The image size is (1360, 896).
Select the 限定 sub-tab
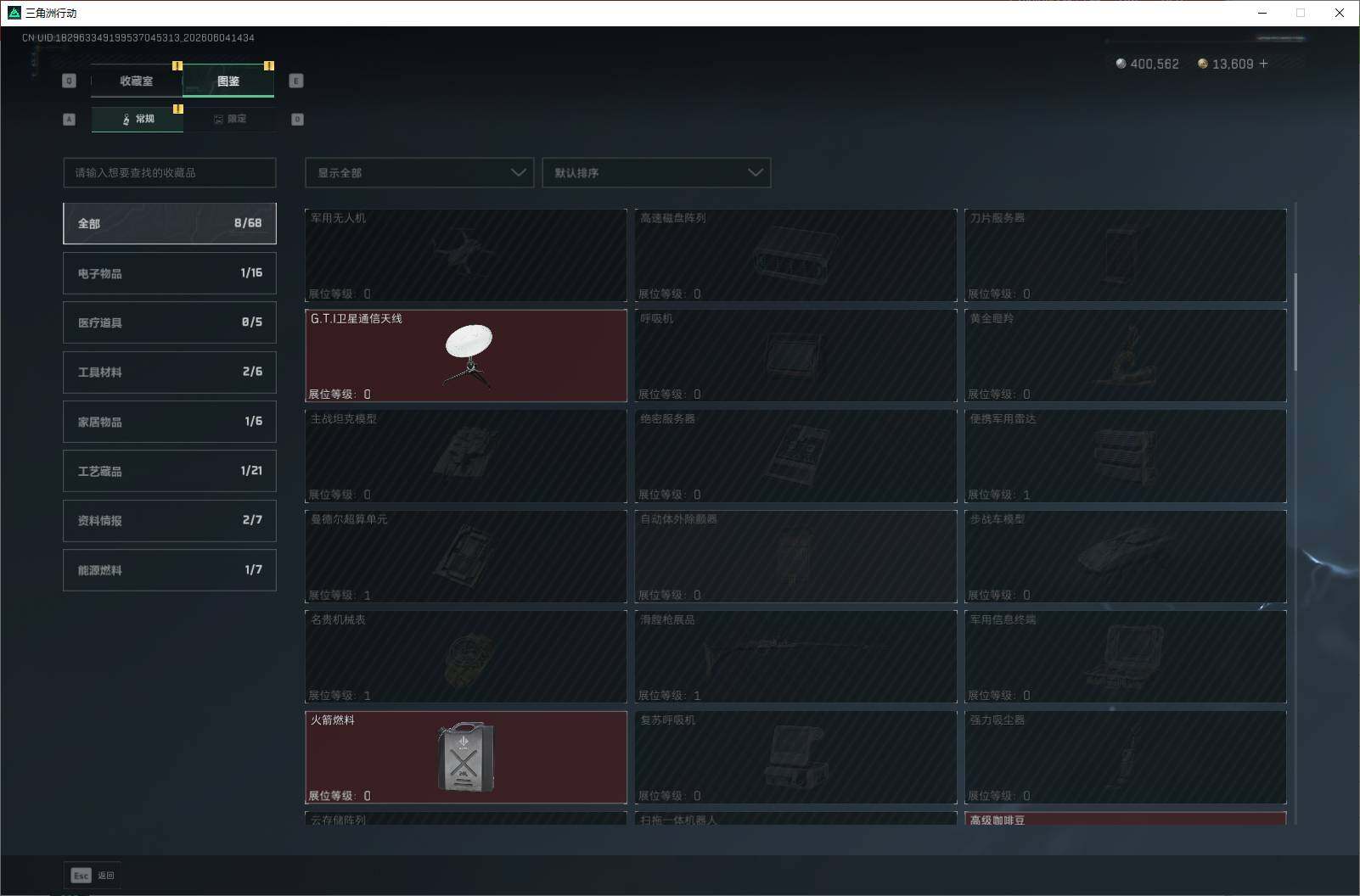point(229,119)
